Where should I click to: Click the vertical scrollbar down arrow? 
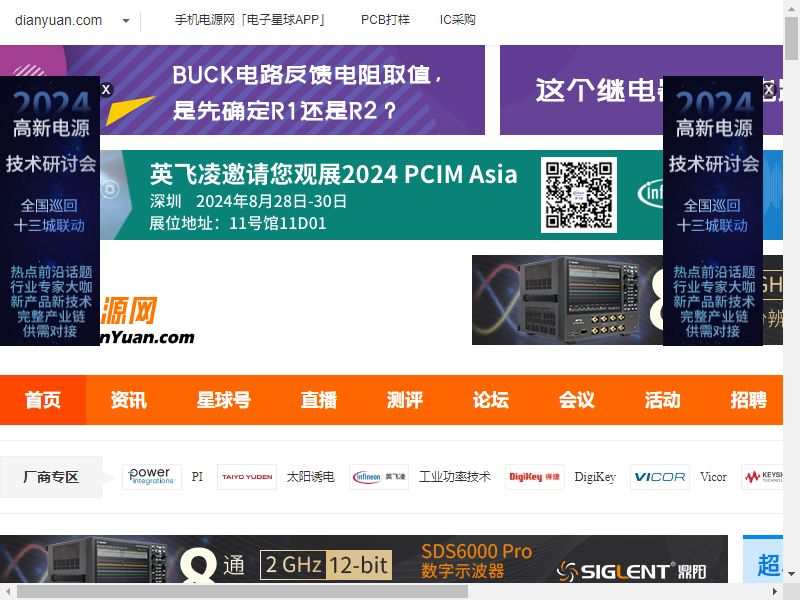791,575
